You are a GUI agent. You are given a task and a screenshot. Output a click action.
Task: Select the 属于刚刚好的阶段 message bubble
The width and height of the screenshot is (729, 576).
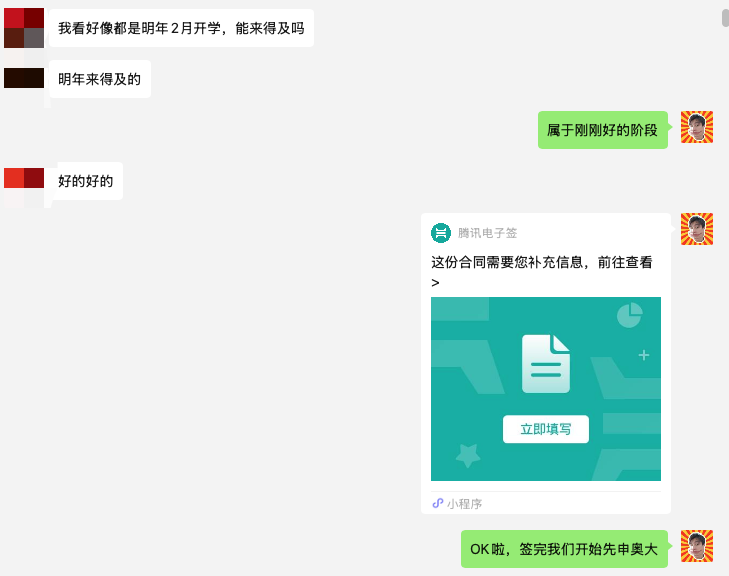[602, 130]
